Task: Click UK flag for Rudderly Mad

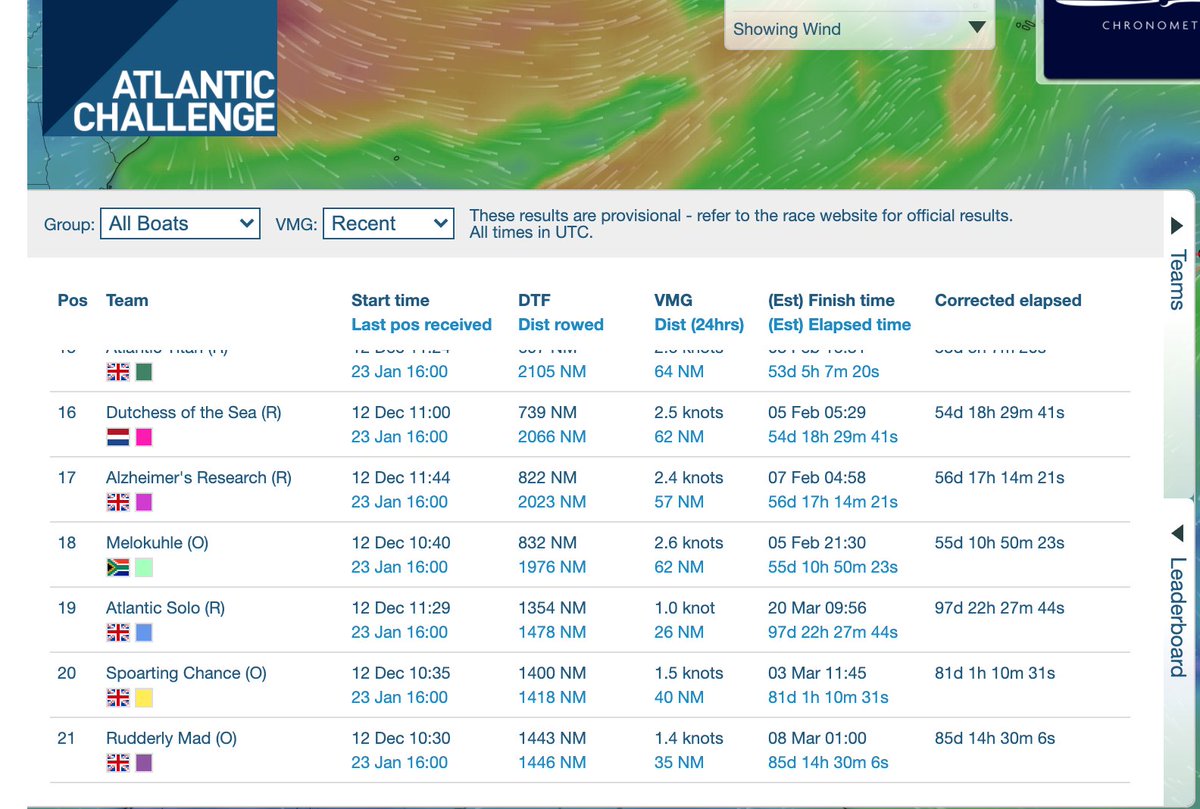Action: (118, 762)
